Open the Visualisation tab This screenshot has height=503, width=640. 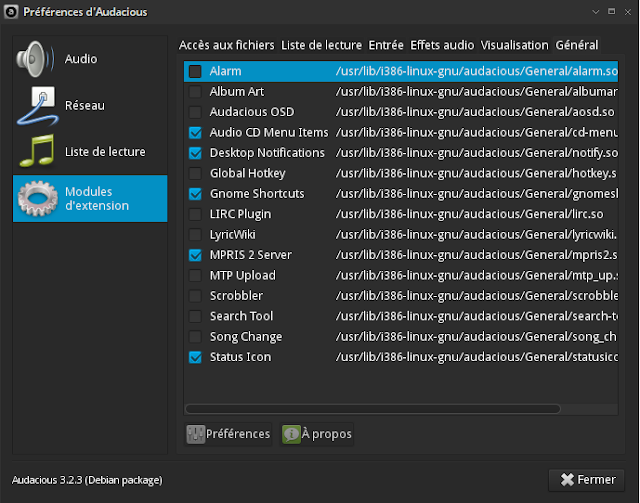(514, 45)
